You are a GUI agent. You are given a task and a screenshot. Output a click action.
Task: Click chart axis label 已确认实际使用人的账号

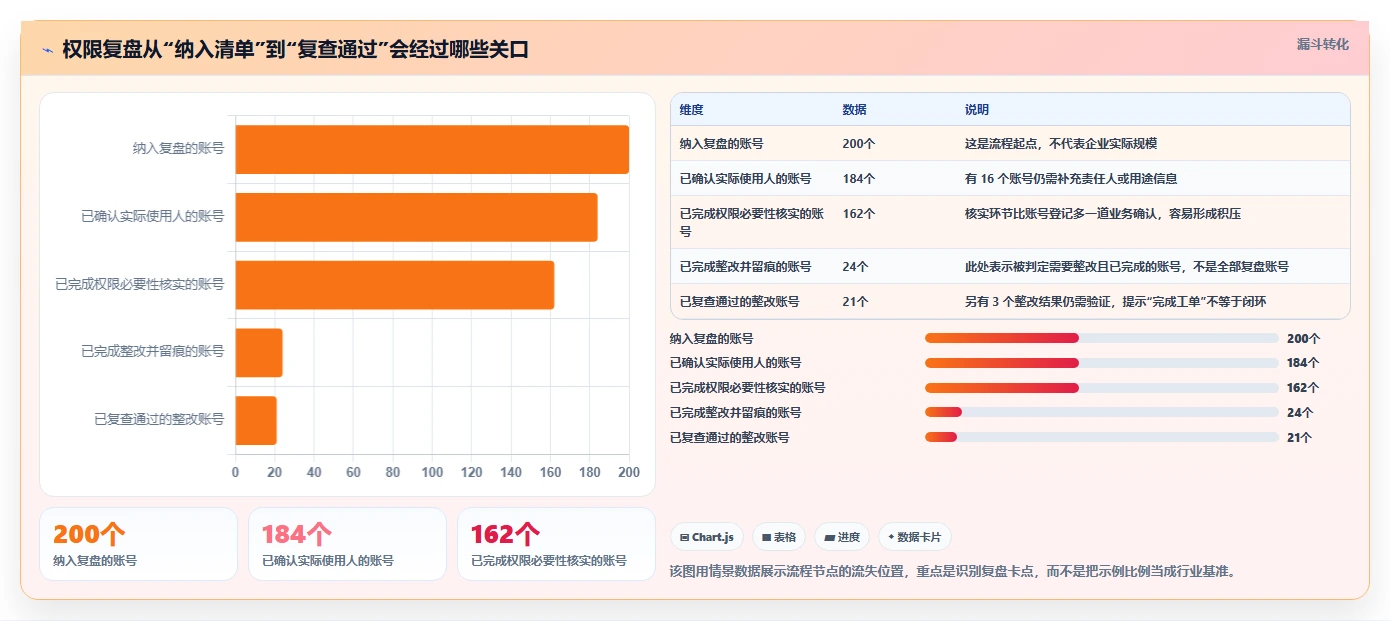(x=152, y=216)
